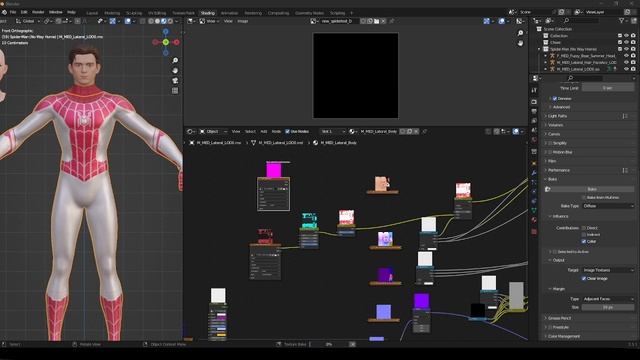Hide the Collection via its eye icon
The image size is (640, 360).
point(627,36)
